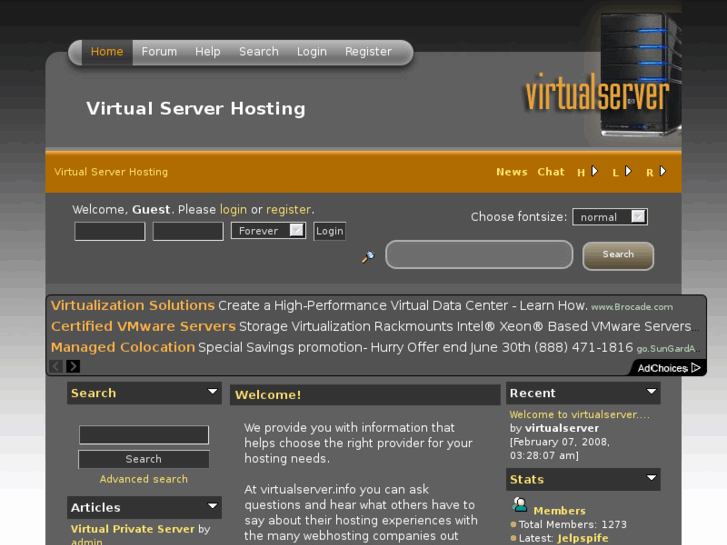Click the Members user icon
The height and width of the screenshot is (545, 727).
point(520,505)
